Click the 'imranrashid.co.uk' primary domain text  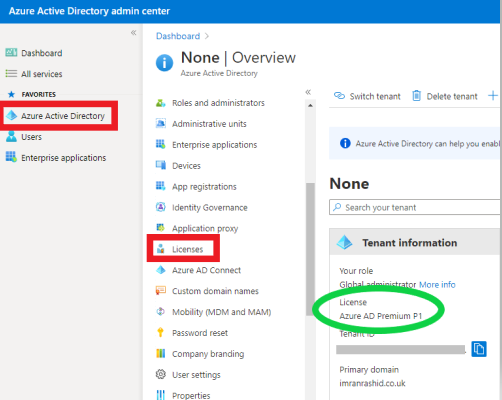pyautogui.click(x=372, y=383)
